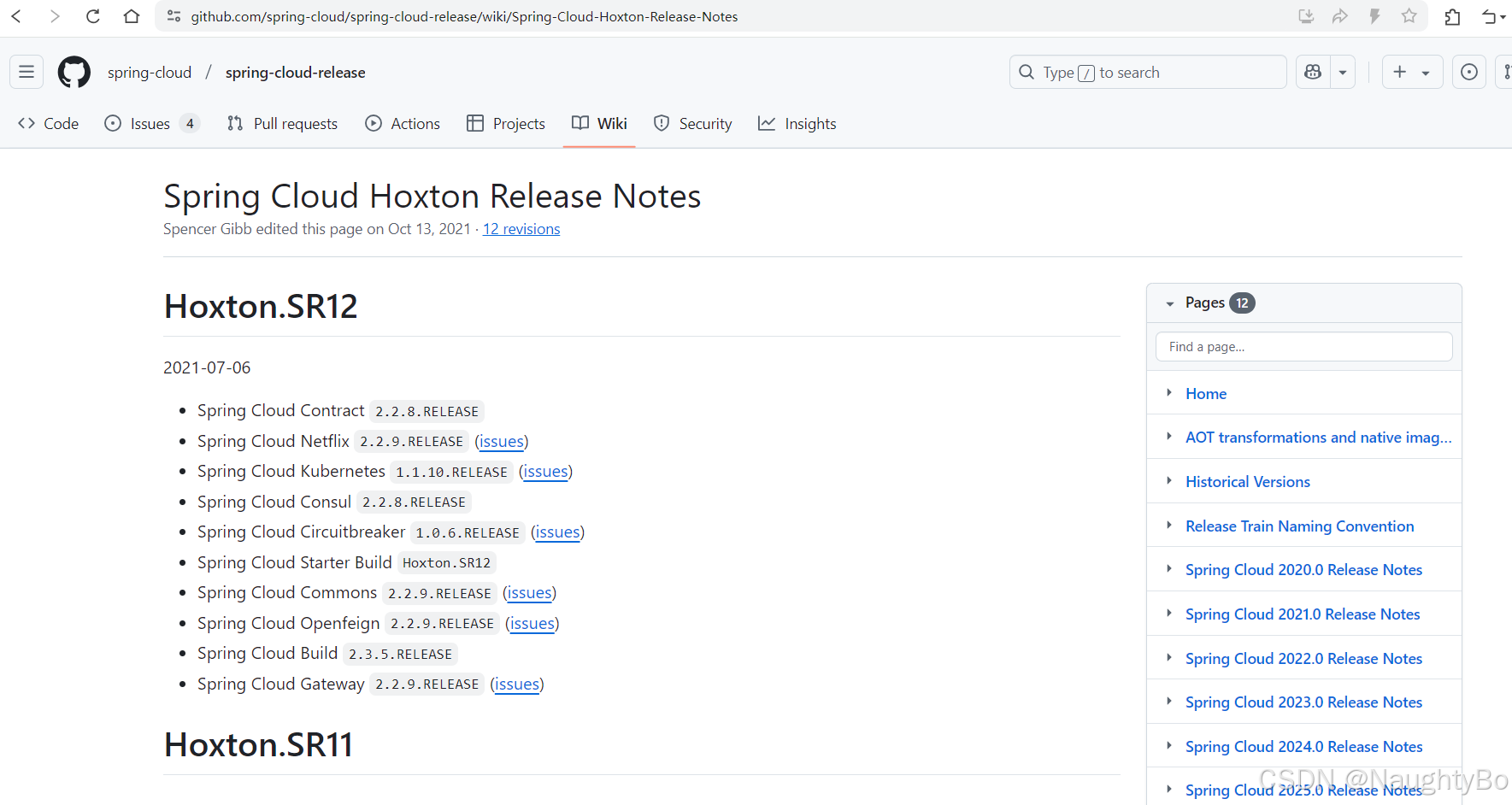Switch to the Security tab
The image size is (1512, 805).
pyautogui.click(x=692, y=123)
